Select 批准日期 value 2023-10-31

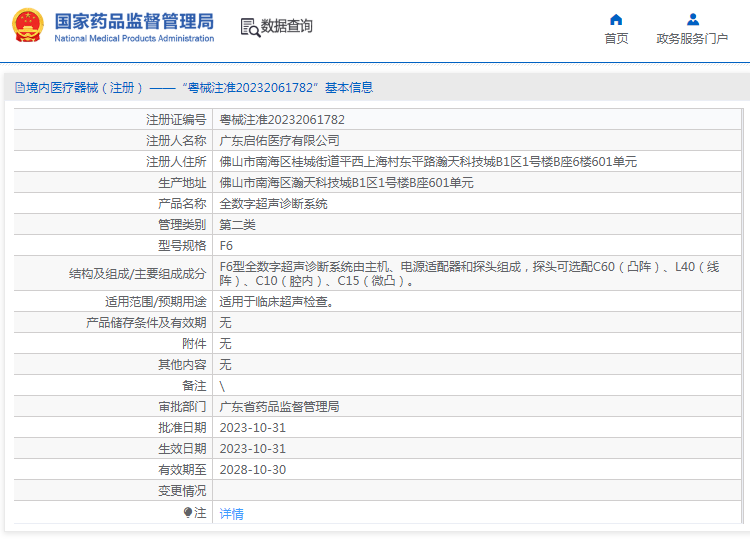point(253,428)
